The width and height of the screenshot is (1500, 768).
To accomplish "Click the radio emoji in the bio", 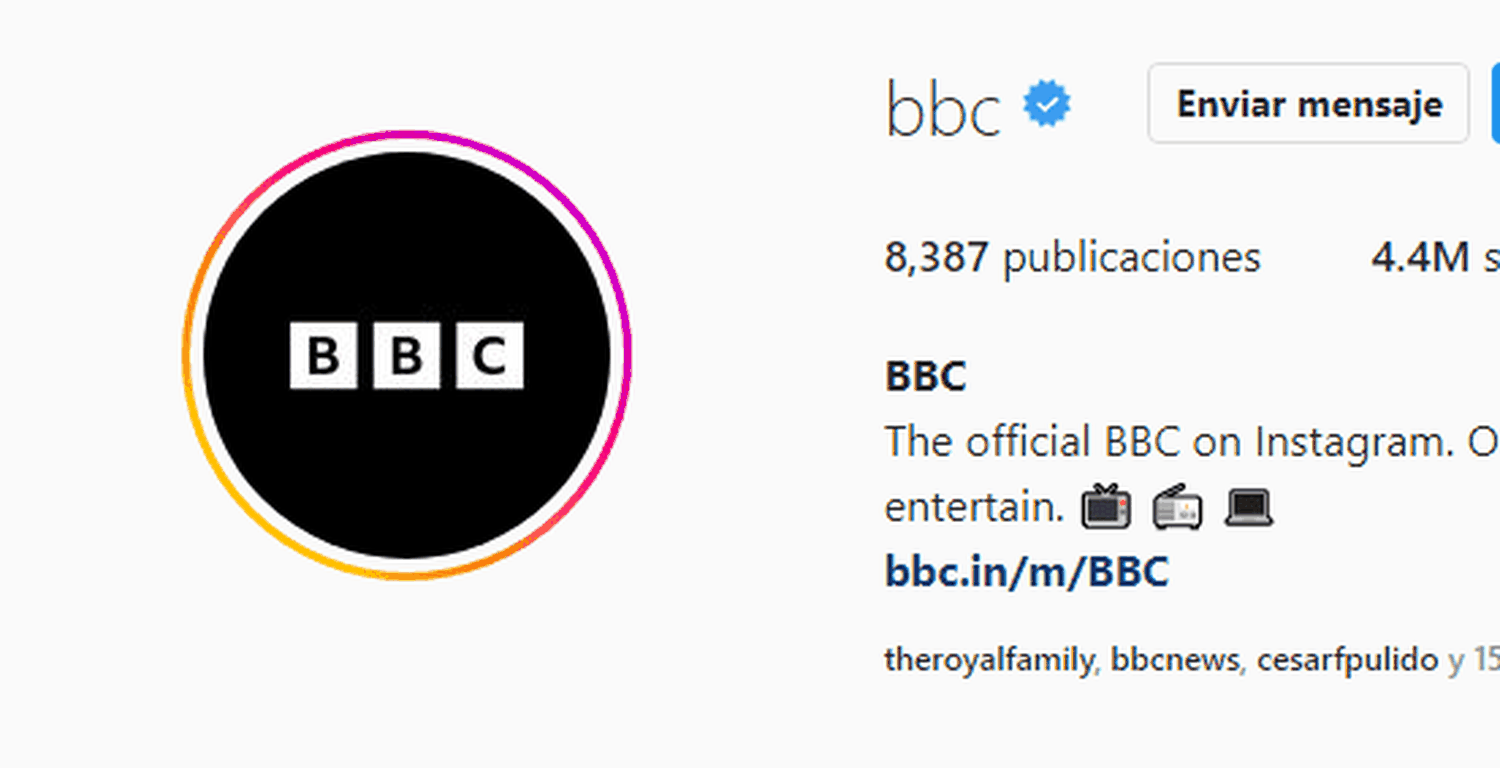I will [1178, 508].
